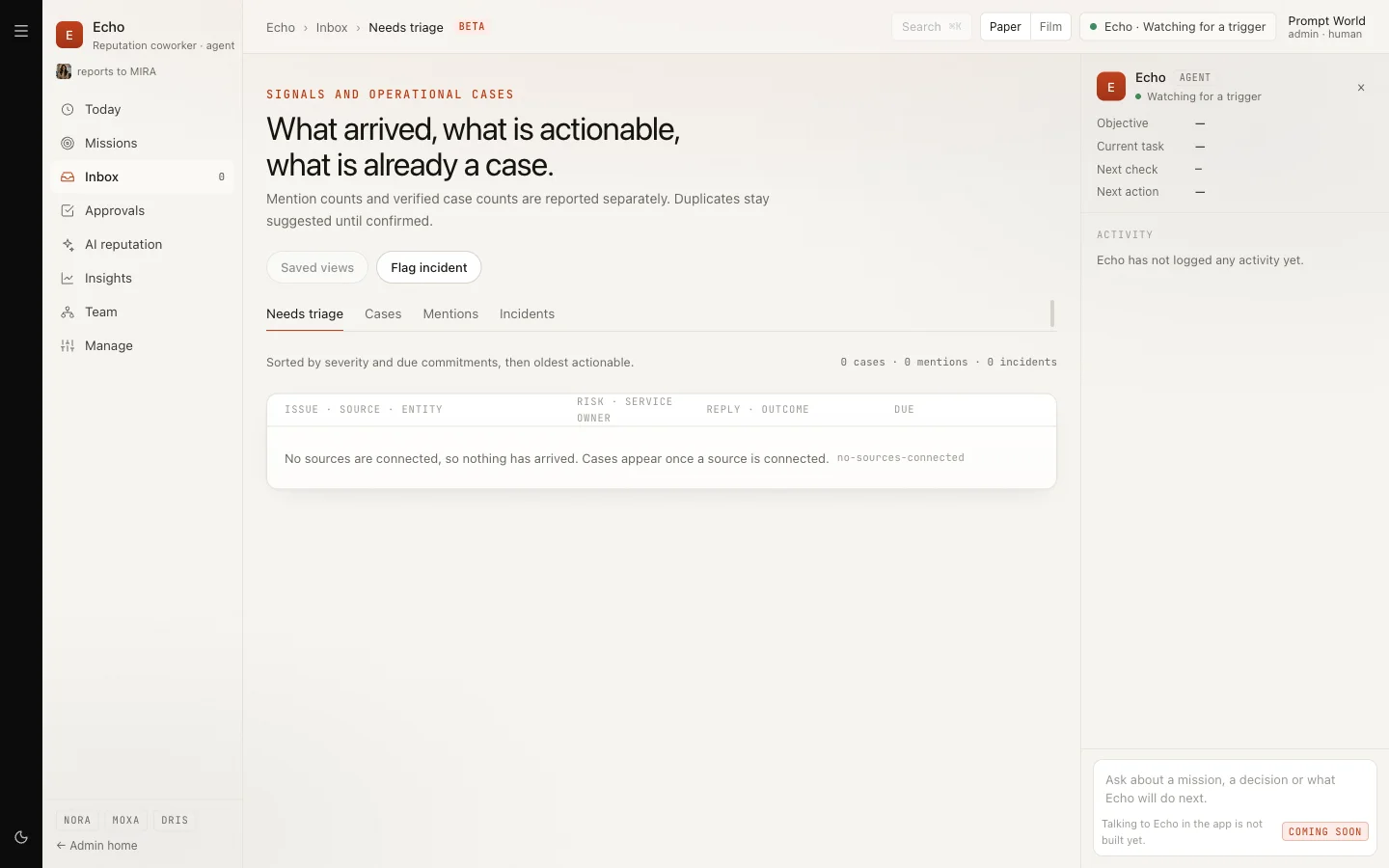The width and height of the screenshot is (1389, 868).
Task: Click Inbox in the breadcrumb
Action: pyautogui.click(x=332, y=28)
